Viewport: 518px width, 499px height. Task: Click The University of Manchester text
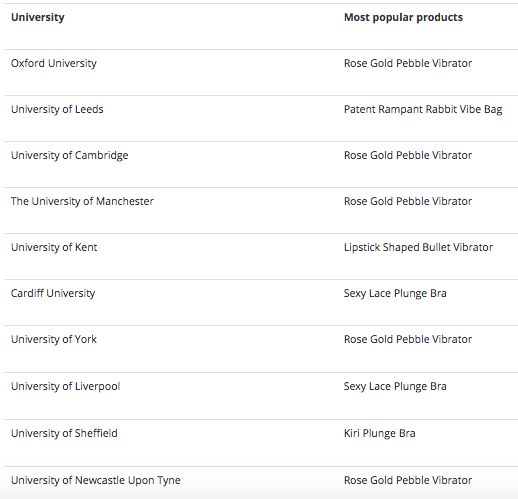pyautogui.click(x=82, y=201)
